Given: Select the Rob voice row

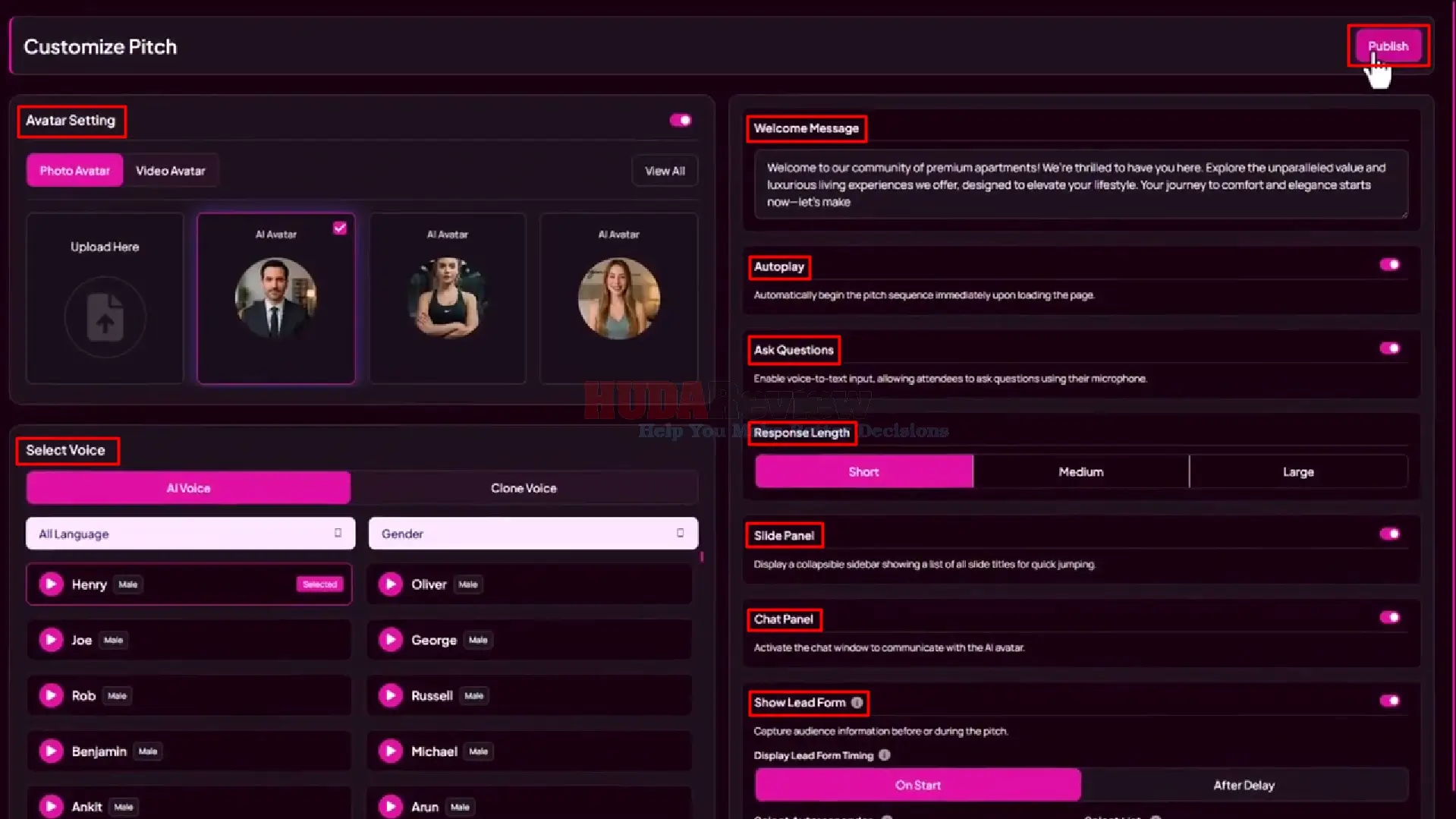Looking at the screenshot, I should (x=189, y=695).
